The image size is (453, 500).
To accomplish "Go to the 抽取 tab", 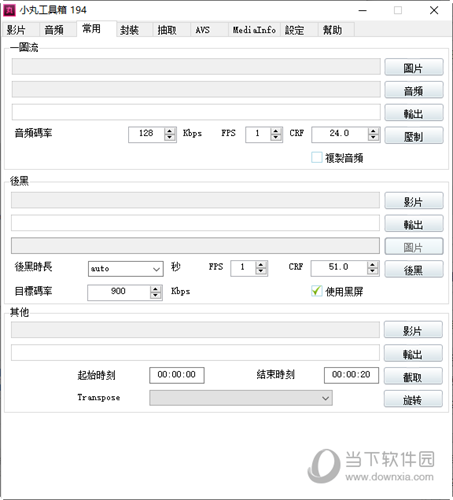I will pyautogui.click(x=171, y=30).
